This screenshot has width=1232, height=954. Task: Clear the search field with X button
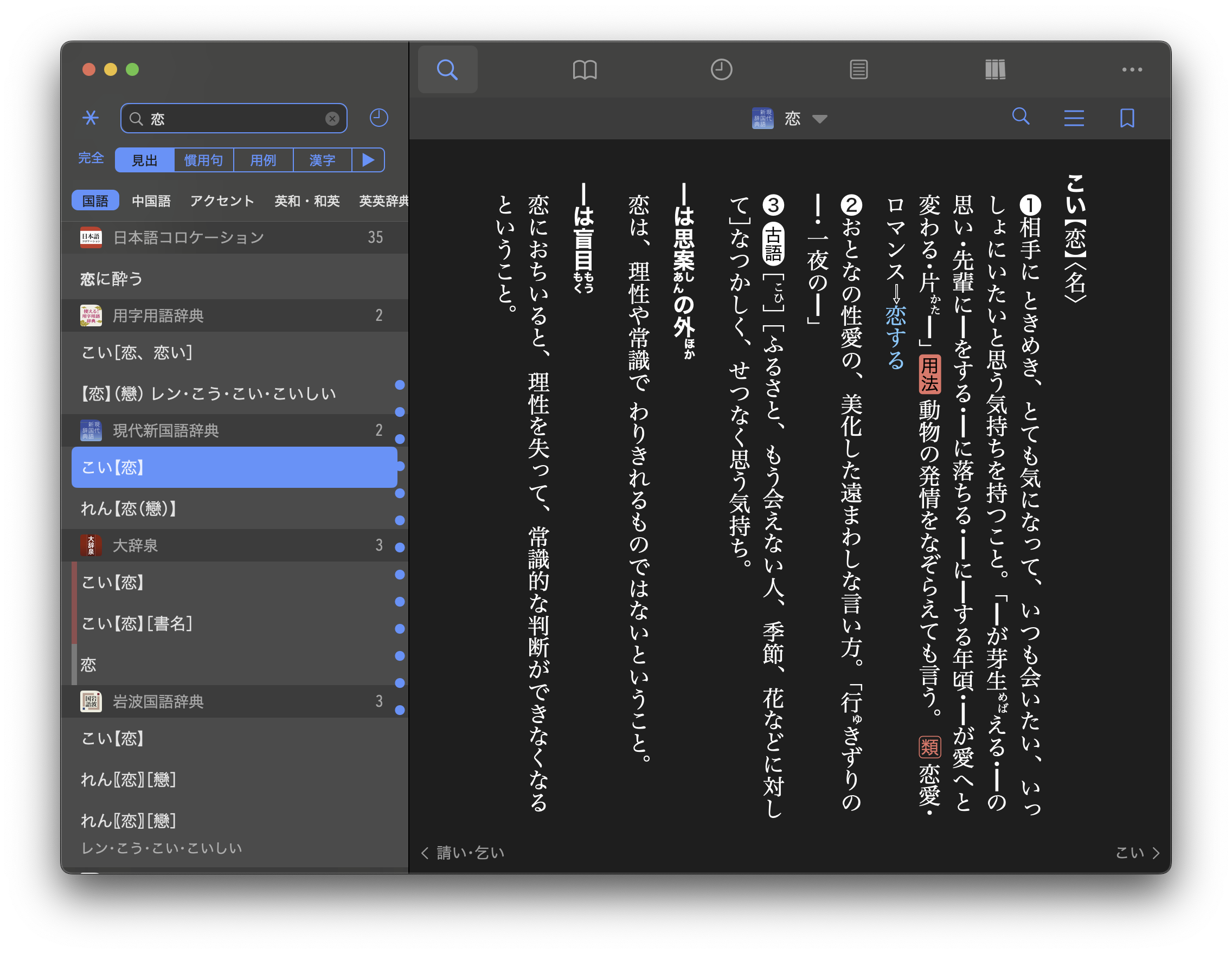332,118
